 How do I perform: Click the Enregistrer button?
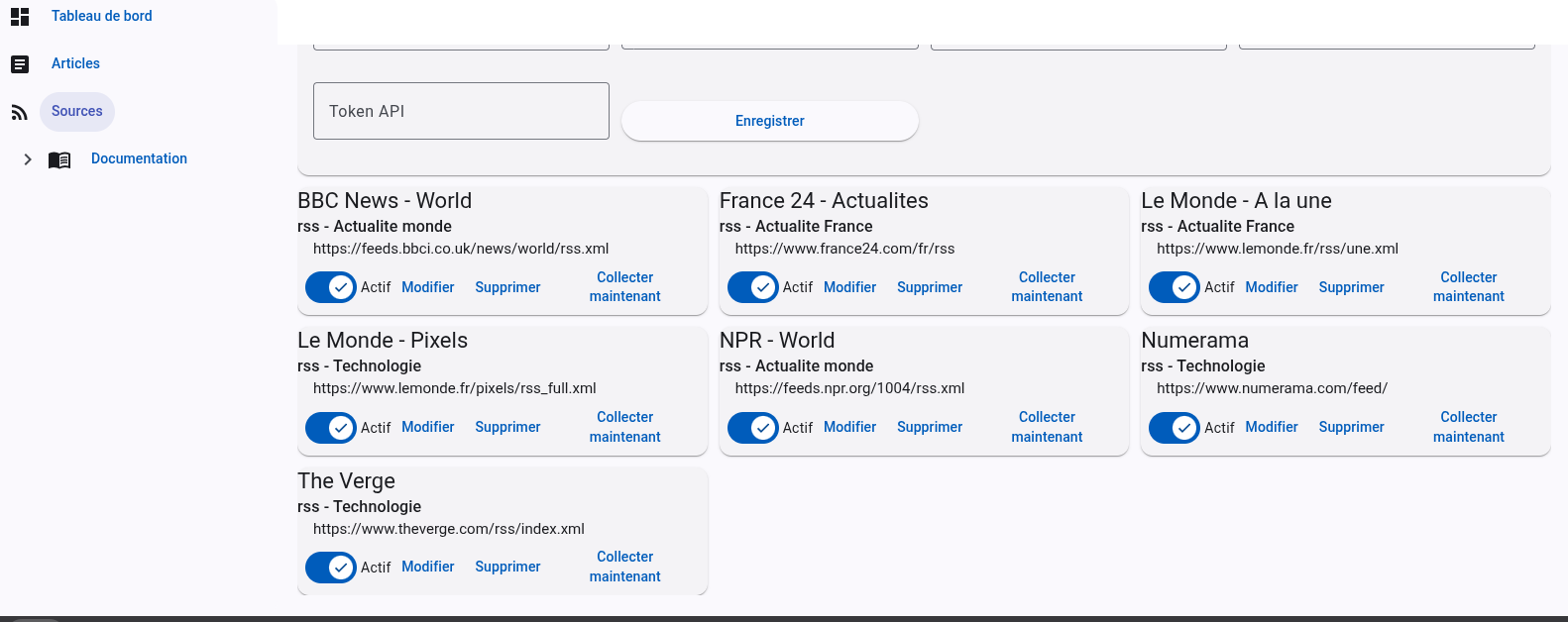(770, 121)
